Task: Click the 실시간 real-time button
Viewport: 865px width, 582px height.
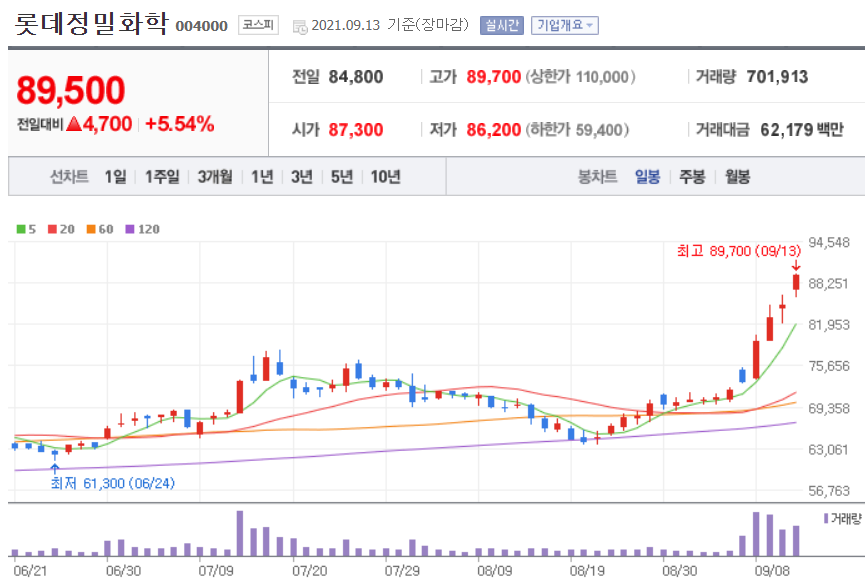Action: click(x=501, y=25)
